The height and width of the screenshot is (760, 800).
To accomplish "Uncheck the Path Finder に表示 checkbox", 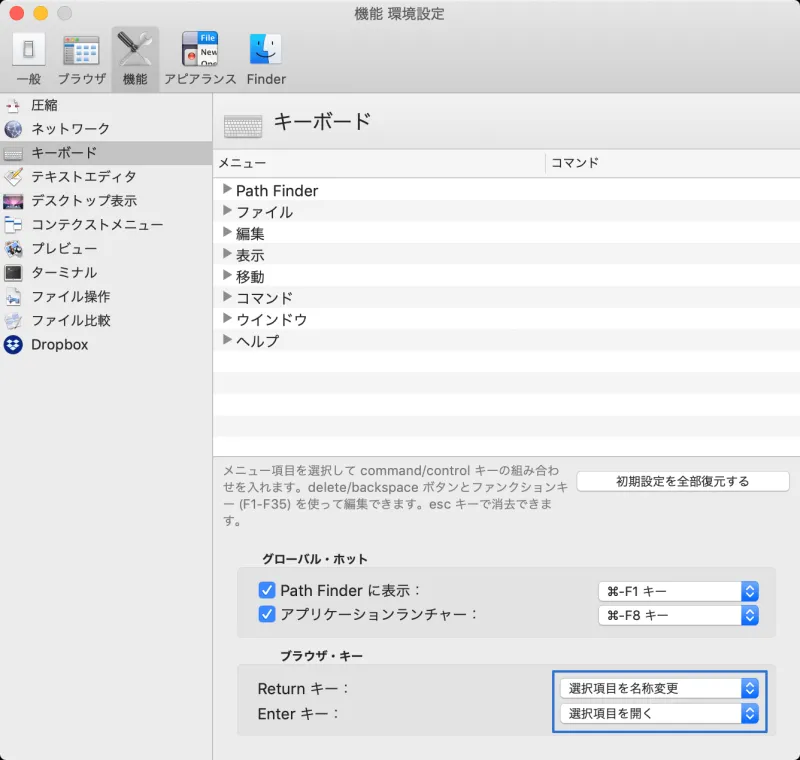I will pyautogui.click(x=267, y=590).
